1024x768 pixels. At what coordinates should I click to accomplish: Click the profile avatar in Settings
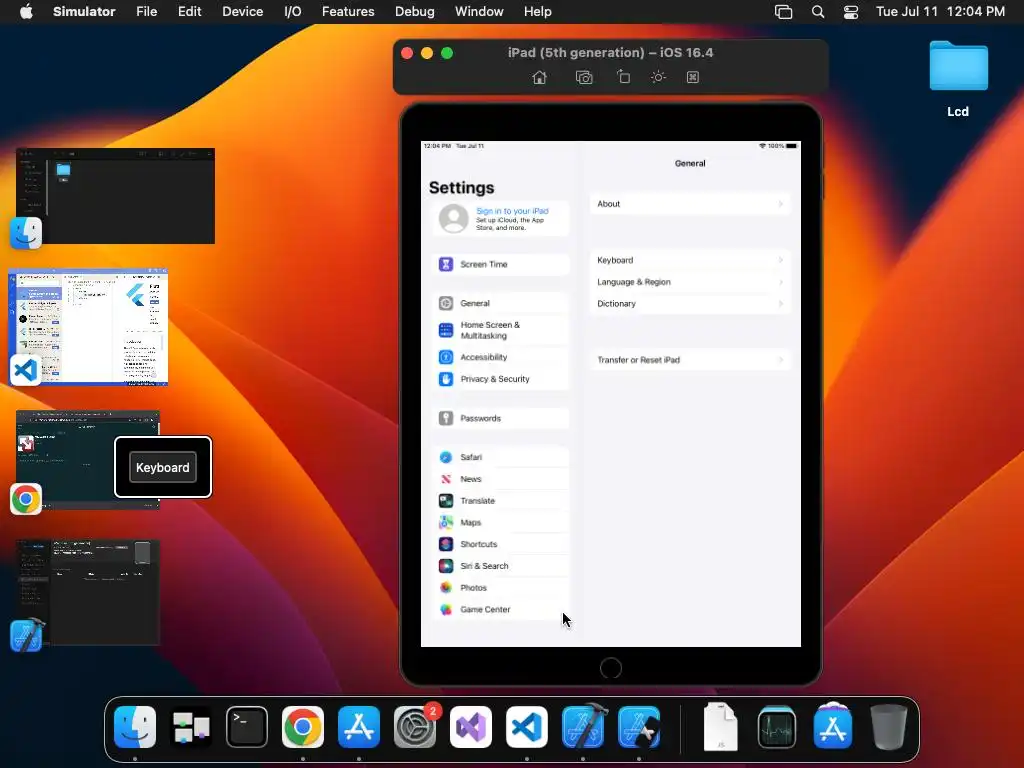[454, 219]
